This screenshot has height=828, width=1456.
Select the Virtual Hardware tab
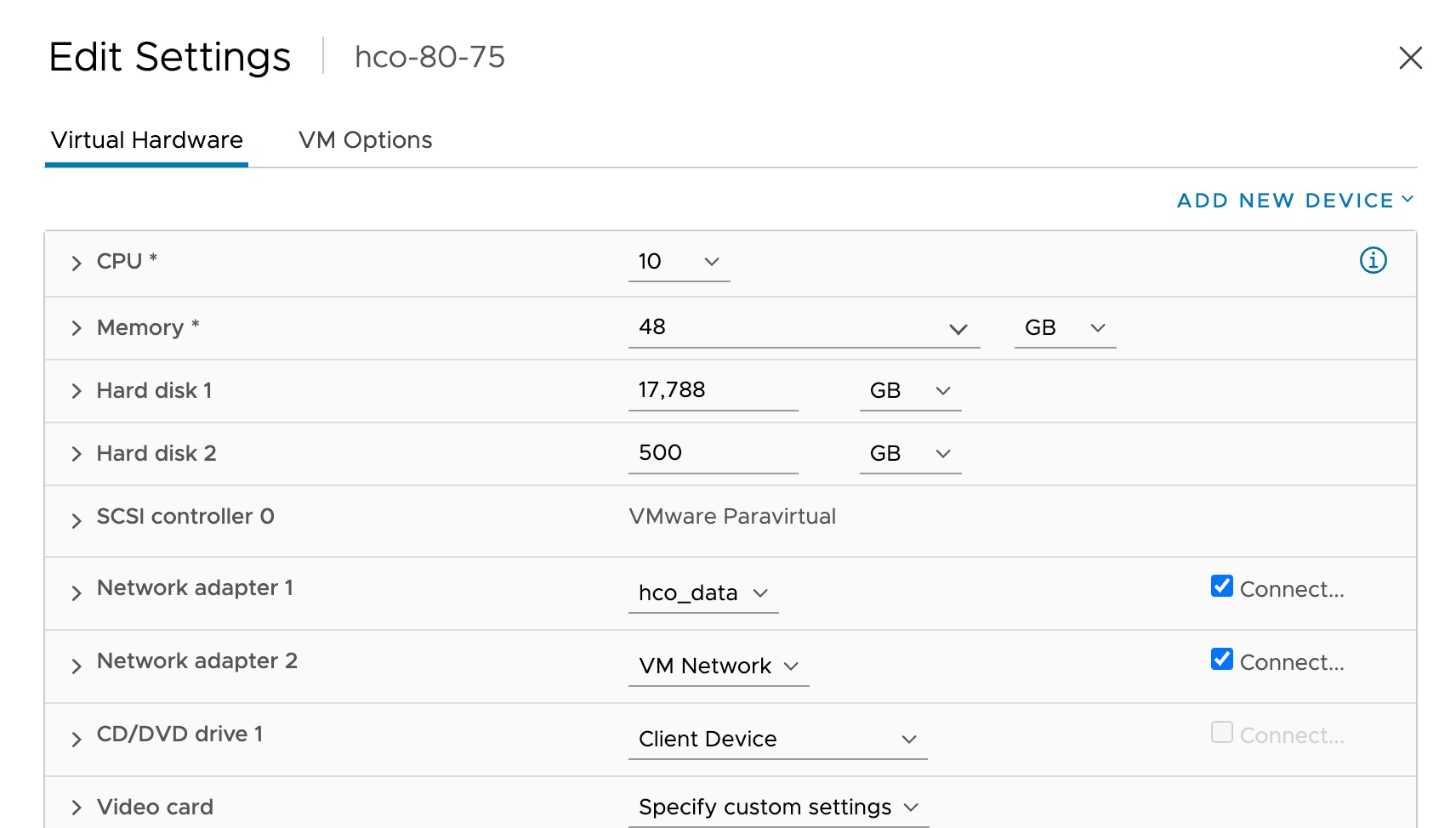tap(145, 139)
